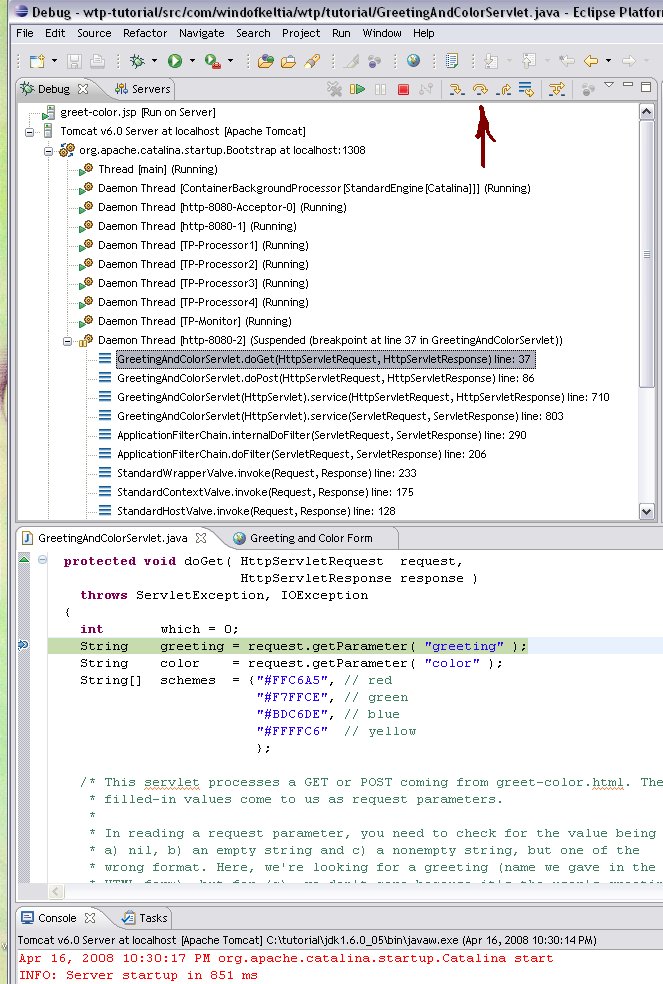663x984 pixels.
Task: Open the New wizard dropdown arrow
Action: point(54,61)
